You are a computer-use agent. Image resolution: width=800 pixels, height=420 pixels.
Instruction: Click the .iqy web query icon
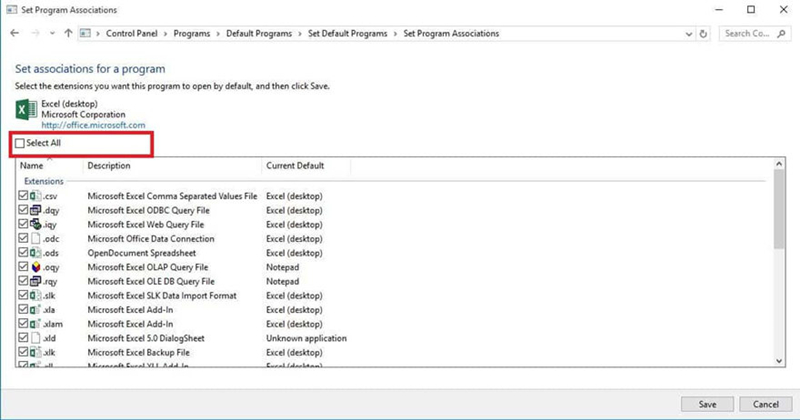(37, 225)
